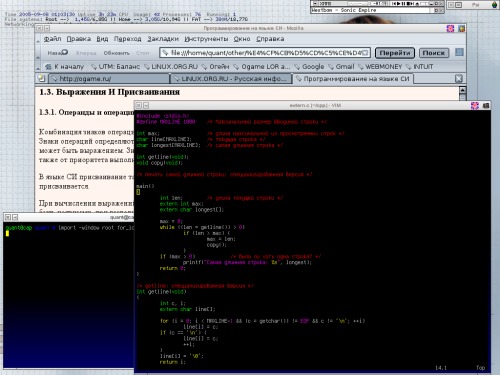Open the Ogame LOR a... bookmark
The width and height of the screenshot is (500, 375).
(262, 67)
